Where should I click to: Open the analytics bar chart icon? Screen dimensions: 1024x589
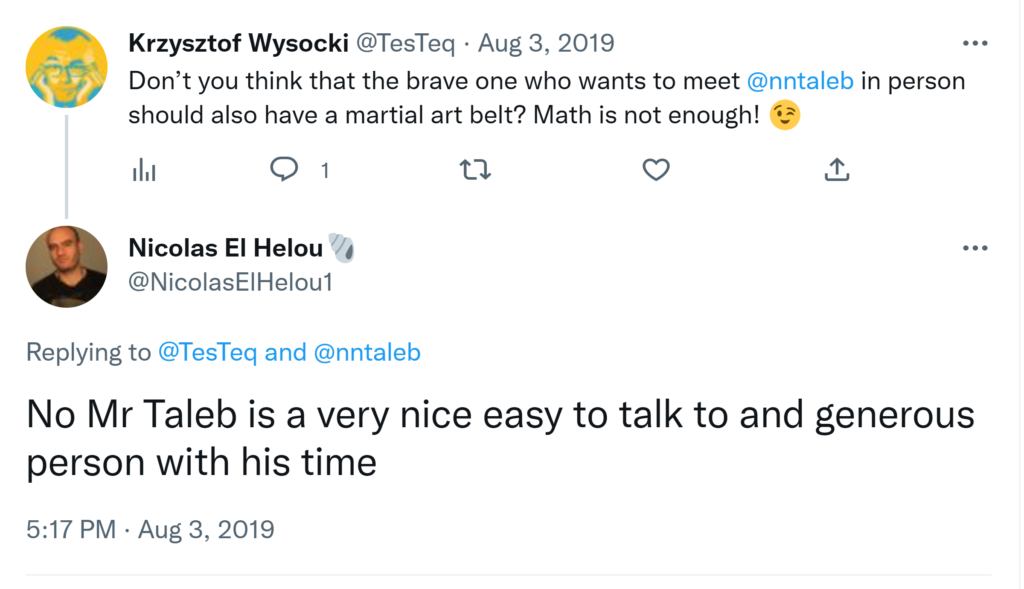coord(144,171)
